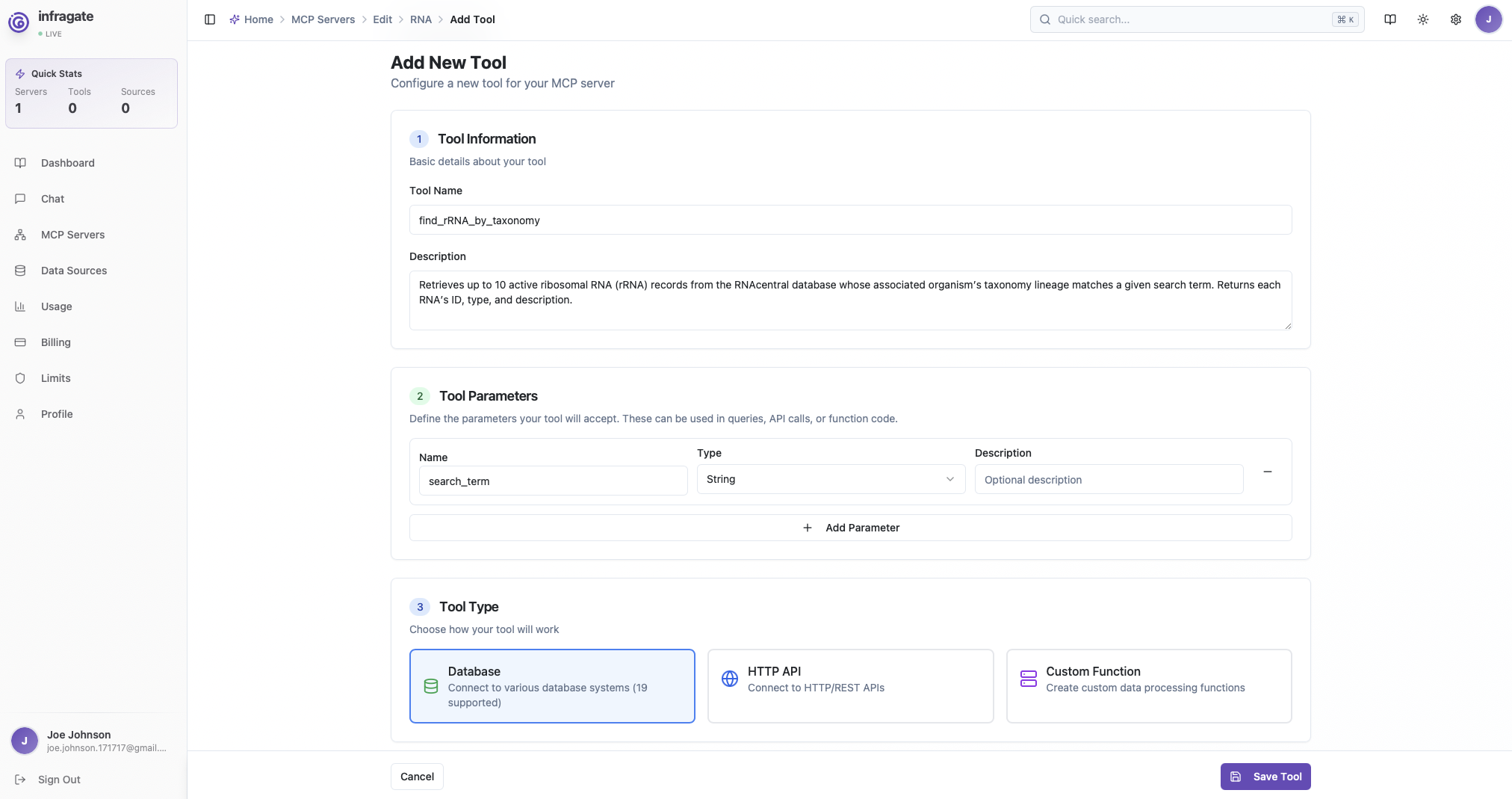Click the Add Parameter button
Viewport: 1512px width, 799px height.
click(850, 528)
